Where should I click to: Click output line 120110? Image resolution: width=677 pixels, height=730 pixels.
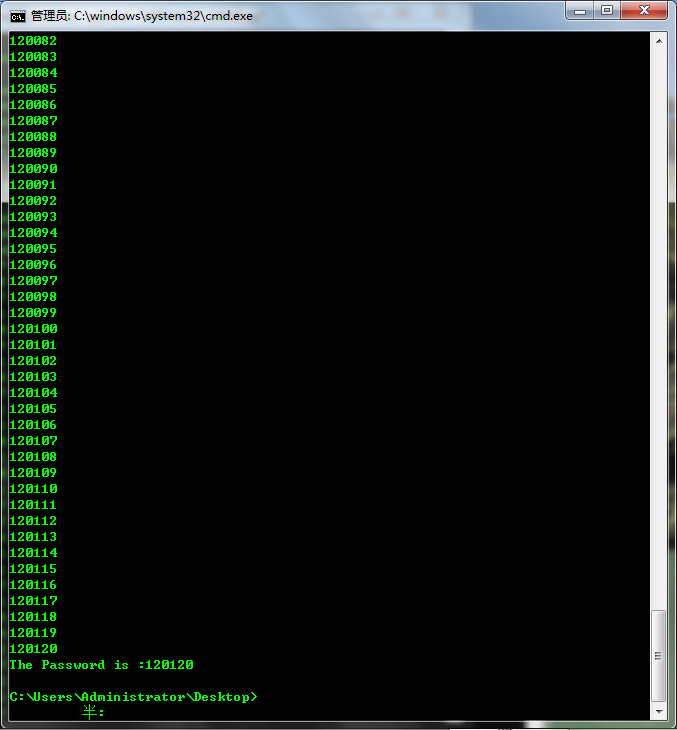click(x=33, y=489)
